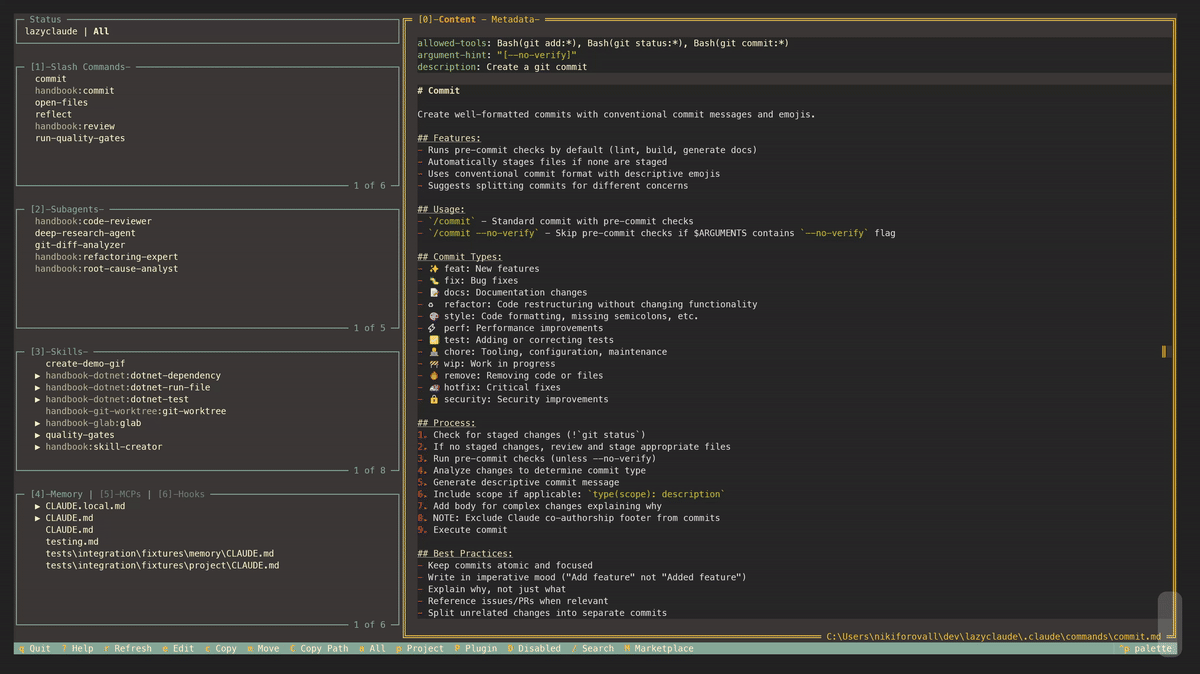Toggle the Project filter

423,648
